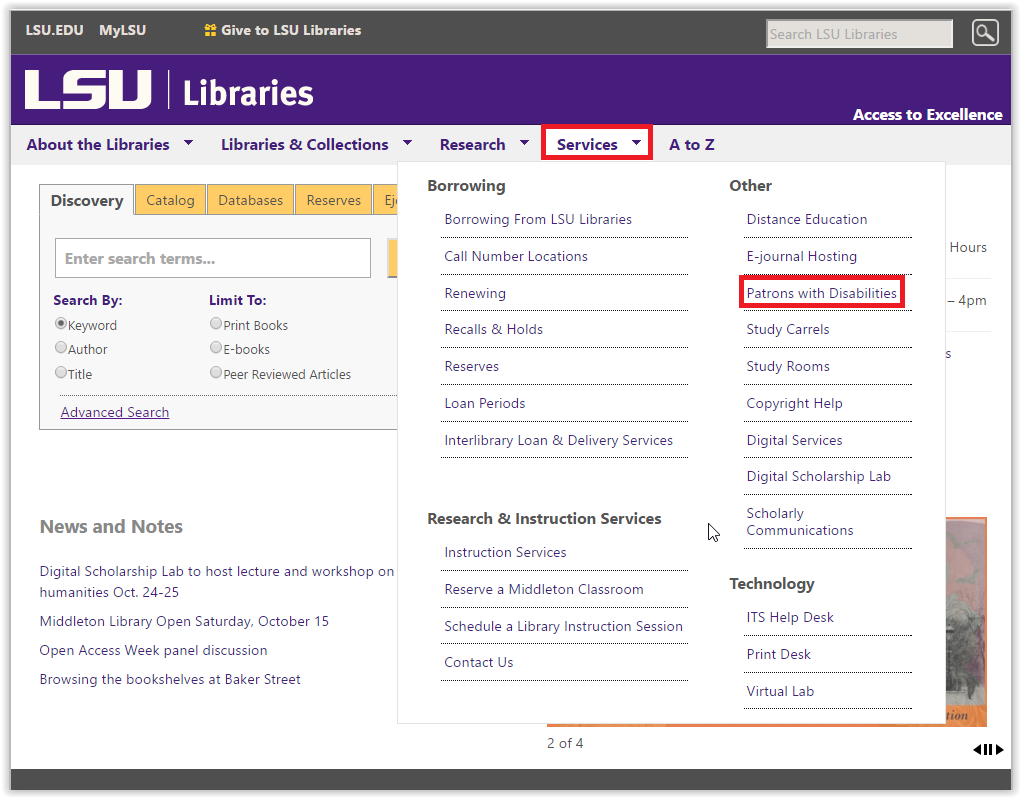Viewport: 1021px width, 798px height.
Task: Select the Keyword radio button
Action: pos(61,323)
